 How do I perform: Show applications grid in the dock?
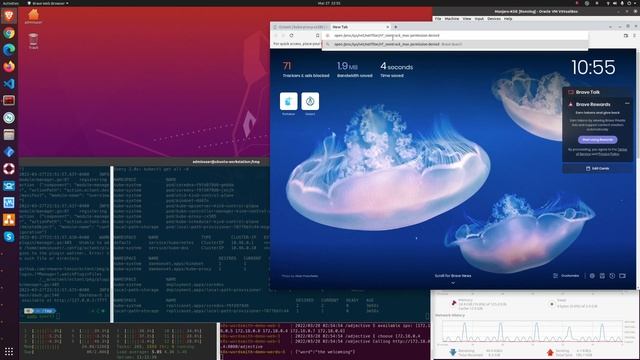click(x=9, y=351)
